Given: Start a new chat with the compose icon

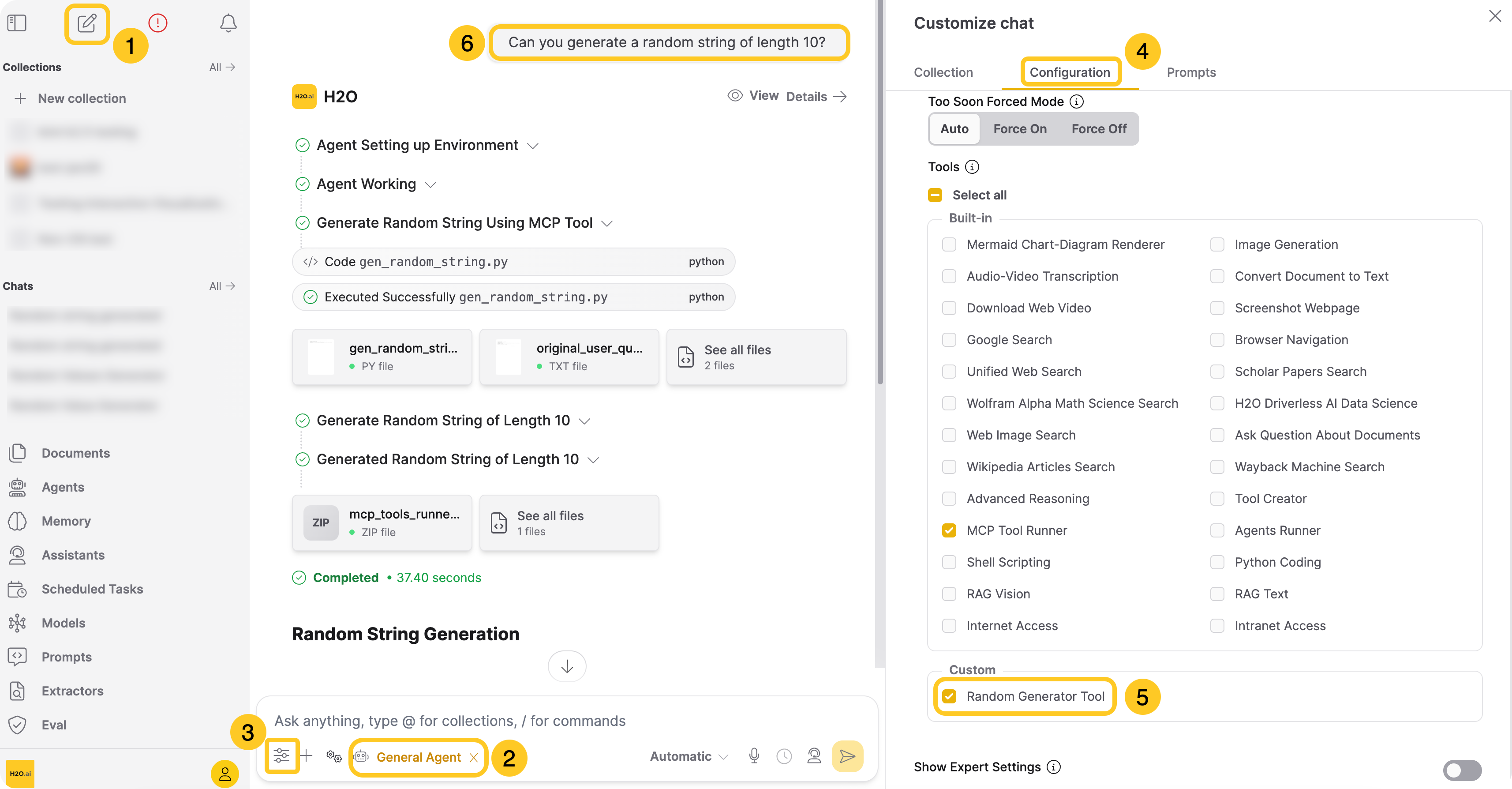Looking at the screenshot, I should (87, 23).
